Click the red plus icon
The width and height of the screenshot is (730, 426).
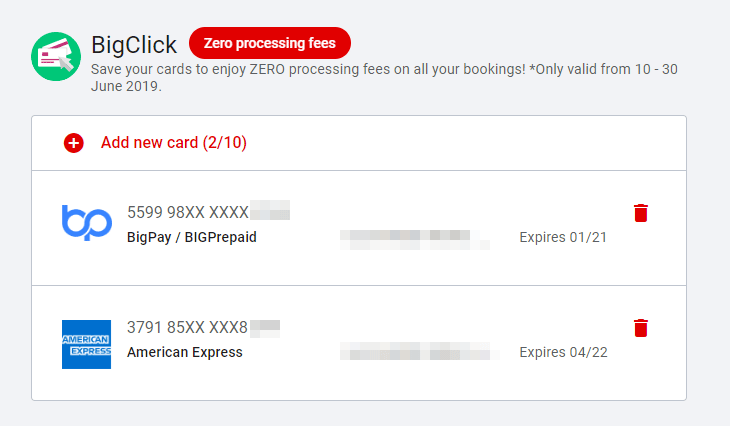(x=74, y=143)
